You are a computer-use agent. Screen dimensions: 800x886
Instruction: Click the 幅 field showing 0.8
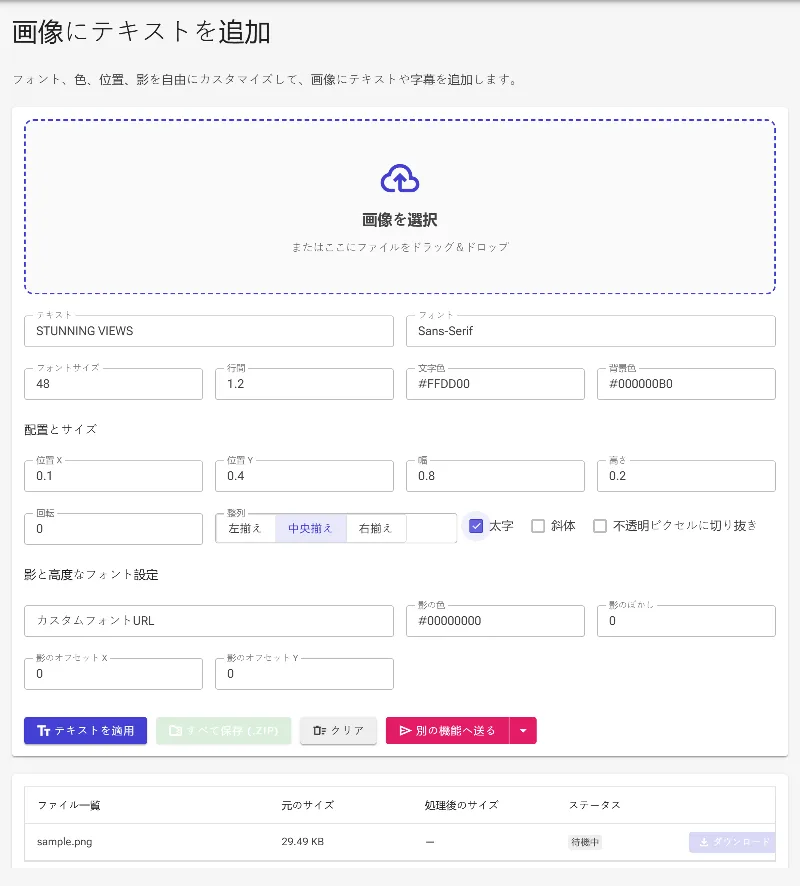pyautogui.click(x=495, y=476)
